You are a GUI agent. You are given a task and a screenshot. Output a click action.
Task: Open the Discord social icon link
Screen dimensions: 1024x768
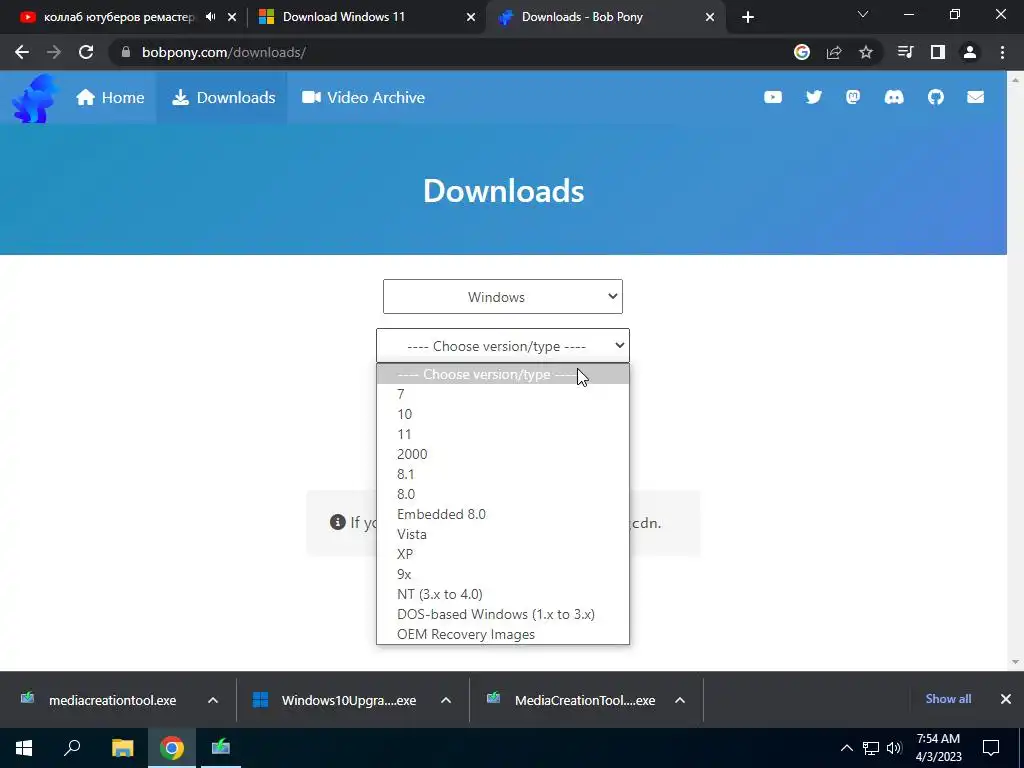click(893, 97)
